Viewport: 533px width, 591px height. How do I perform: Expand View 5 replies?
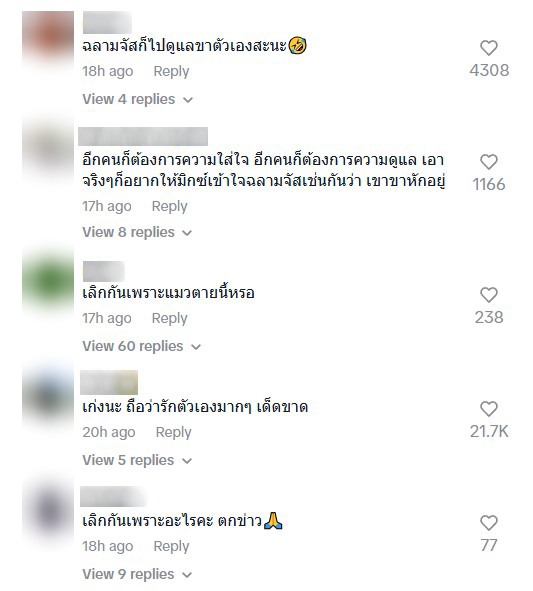pos(137,460)
